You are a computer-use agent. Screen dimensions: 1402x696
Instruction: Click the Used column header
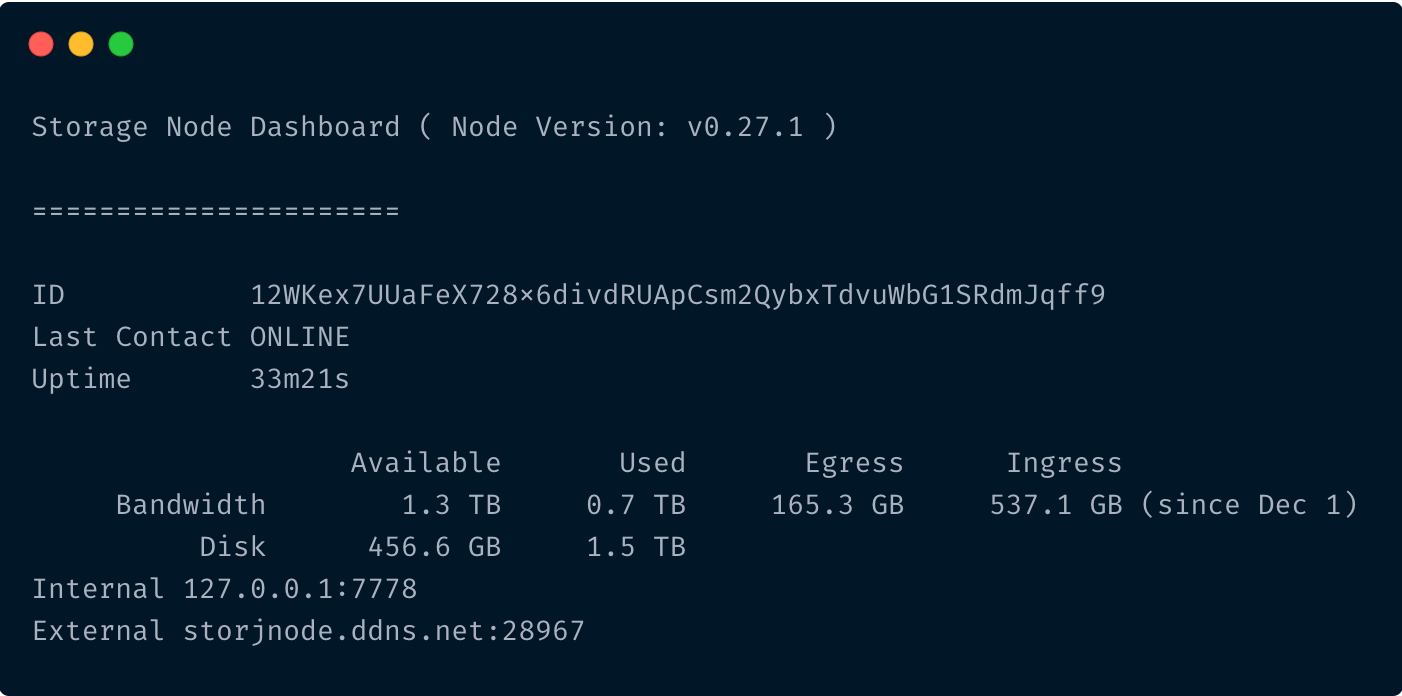coord(652,463)
